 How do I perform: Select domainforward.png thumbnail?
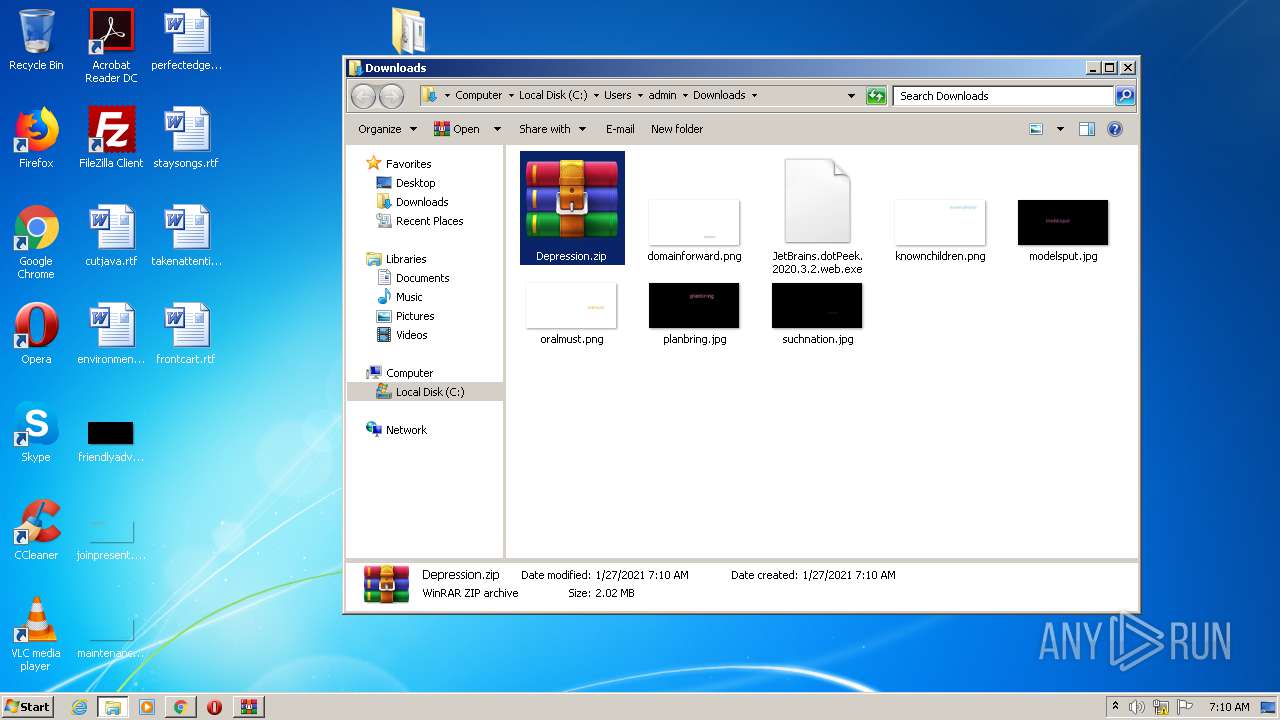tap(694, 230)
